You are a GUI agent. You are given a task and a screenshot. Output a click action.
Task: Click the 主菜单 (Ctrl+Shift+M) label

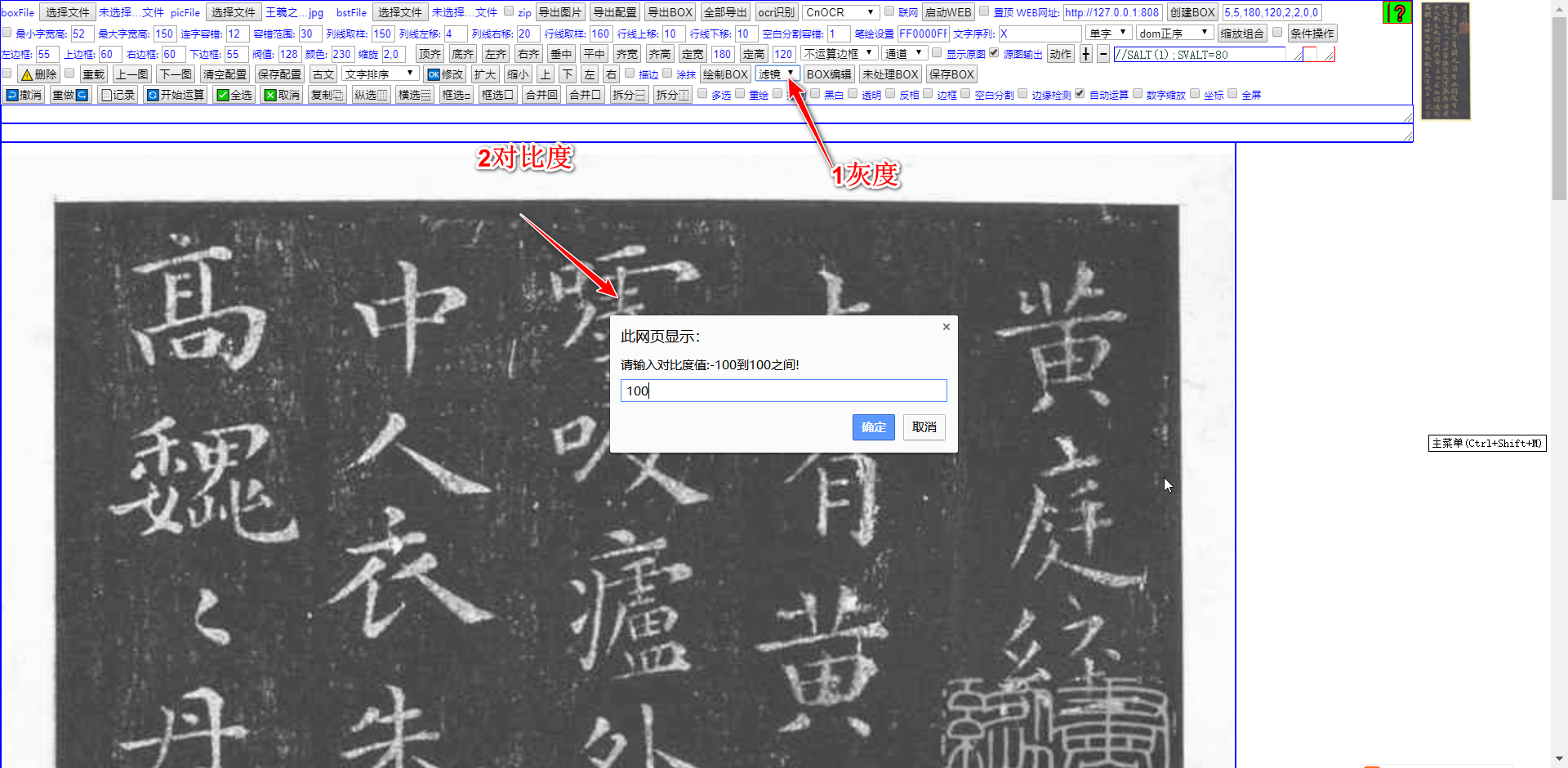coord(1487,444)
